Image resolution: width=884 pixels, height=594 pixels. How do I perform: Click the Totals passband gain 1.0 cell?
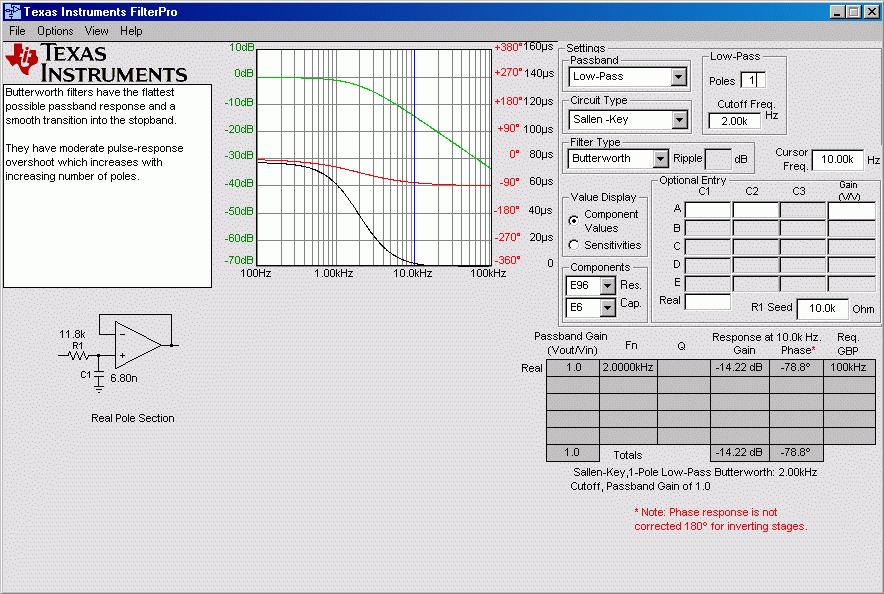pyautogui.click(x=572, y=453)
